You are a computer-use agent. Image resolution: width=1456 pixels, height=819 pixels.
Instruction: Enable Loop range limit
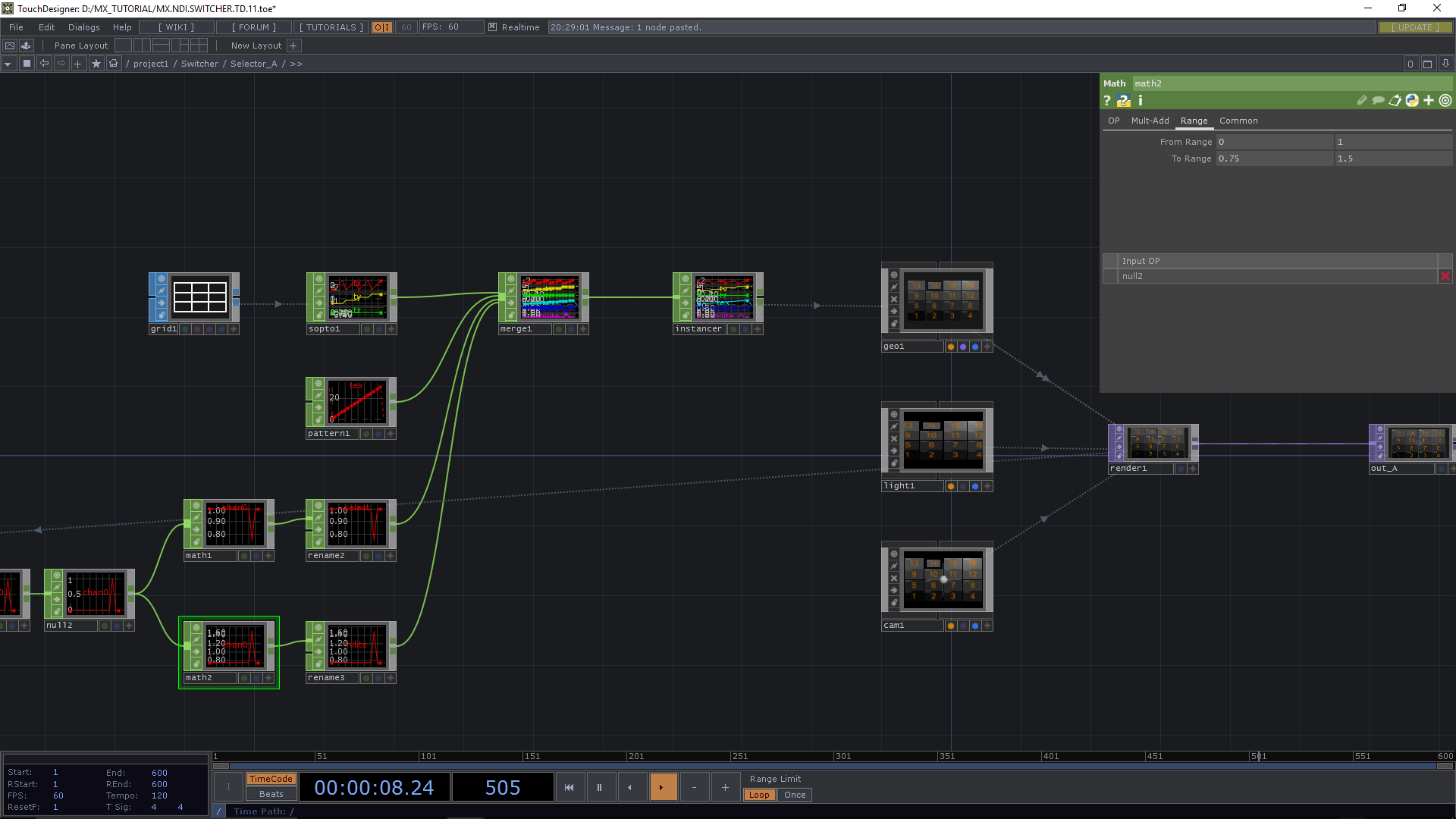759,795
